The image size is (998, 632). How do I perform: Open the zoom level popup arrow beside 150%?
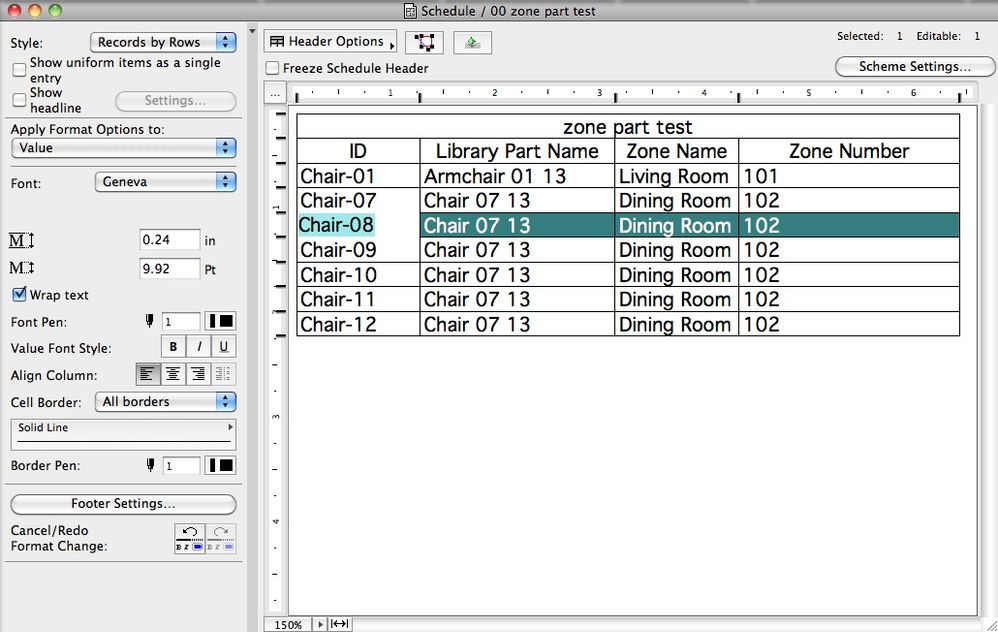(320, 624)
